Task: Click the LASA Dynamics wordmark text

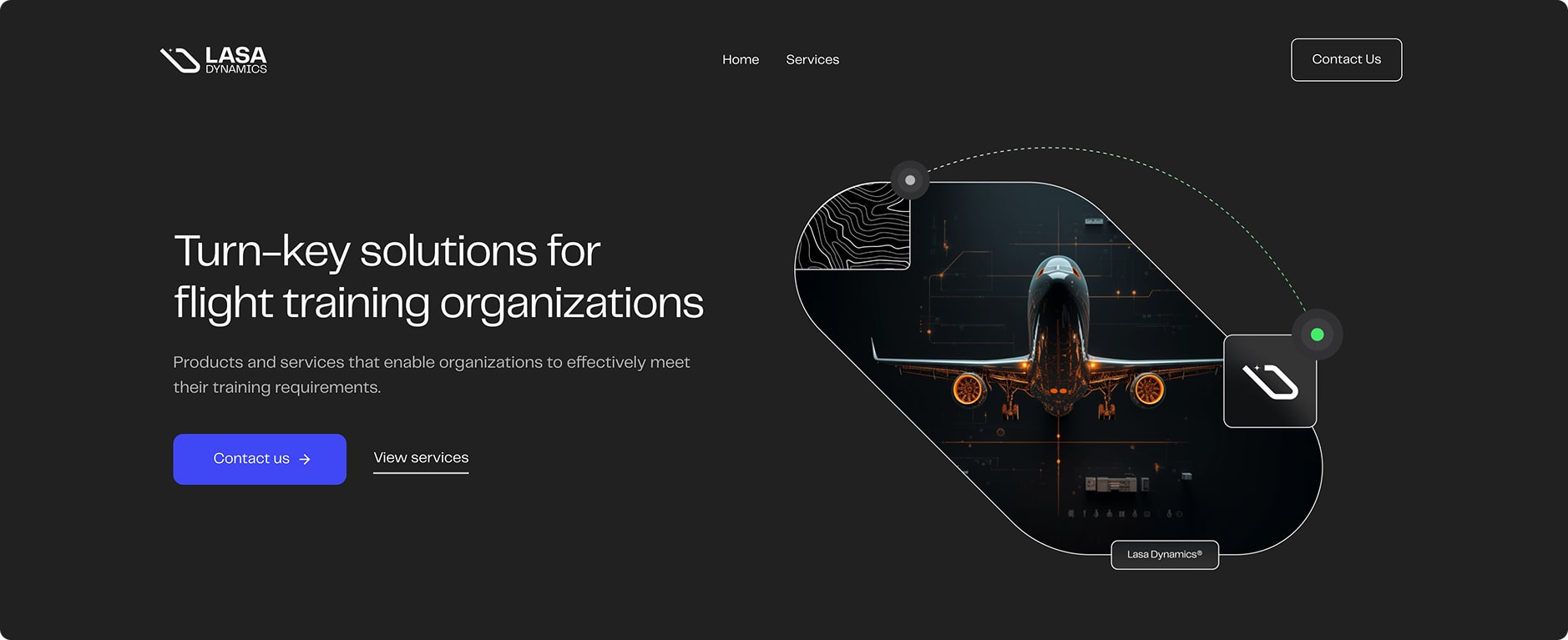Action: [x=236, y=59]
